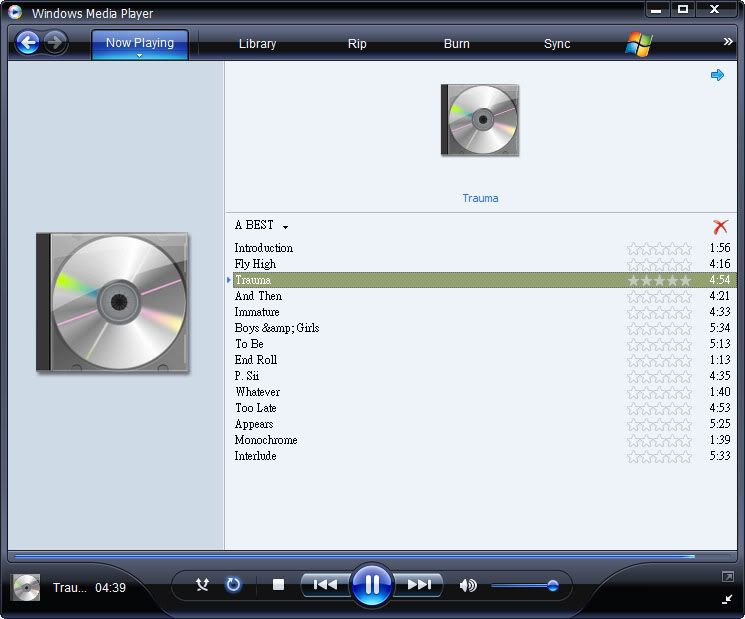The height and width of the screenshot is (619, 745).
Task: Switch to compact mode in bottom corner
Action: point(727,599)
